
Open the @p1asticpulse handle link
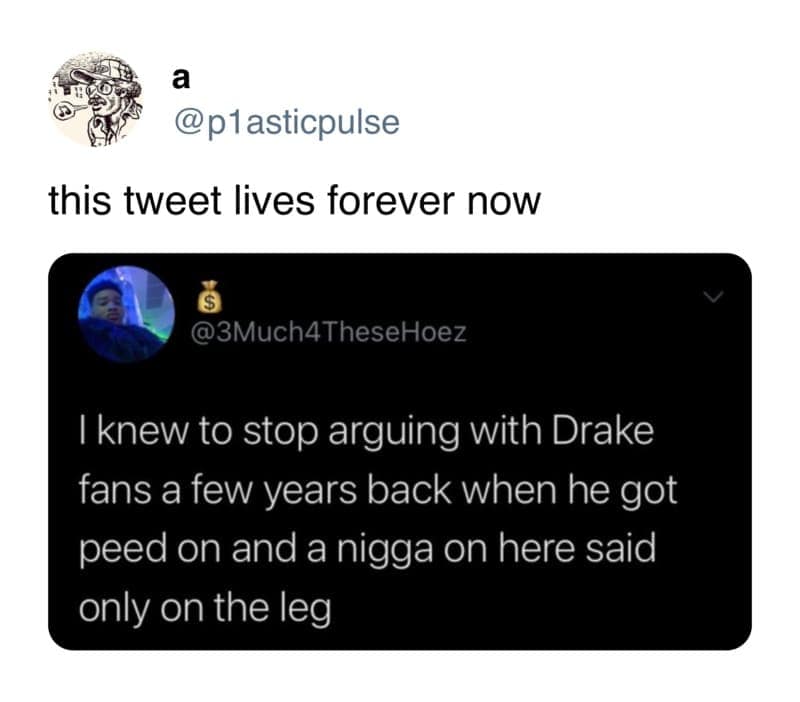click(x=287, y=123)
